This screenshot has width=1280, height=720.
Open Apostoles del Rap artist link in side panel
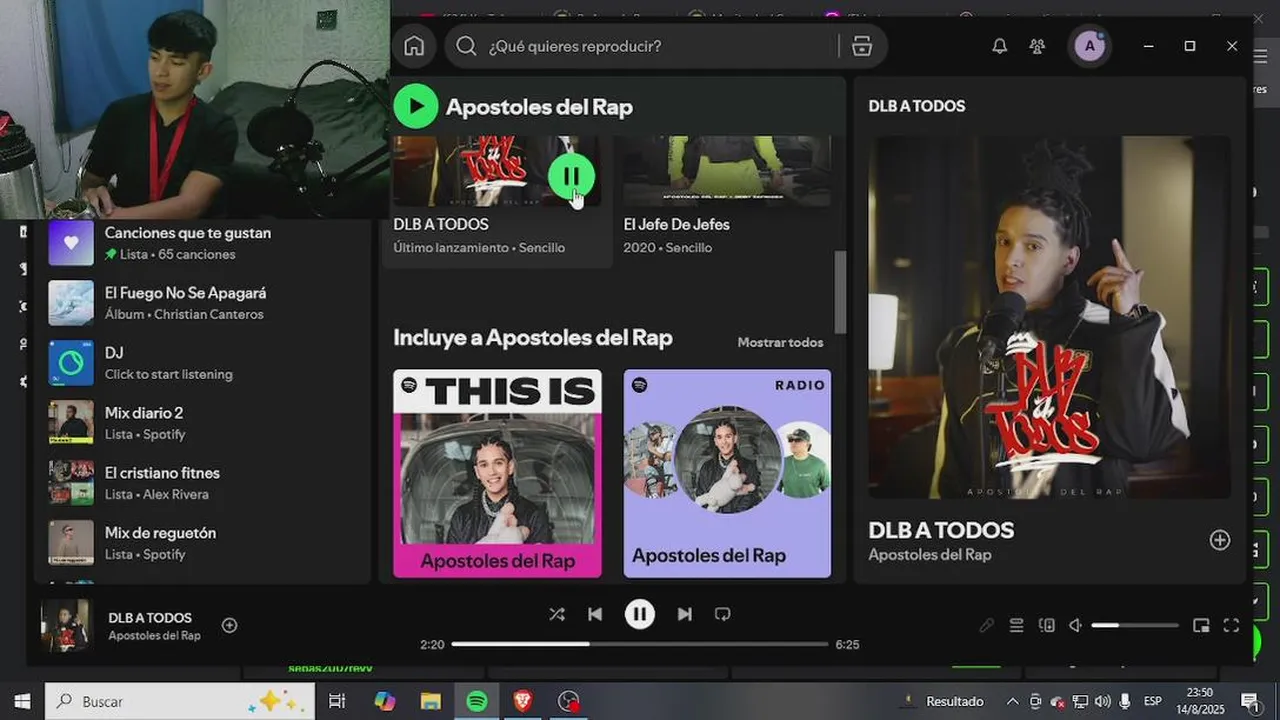(x=930, y=555)
